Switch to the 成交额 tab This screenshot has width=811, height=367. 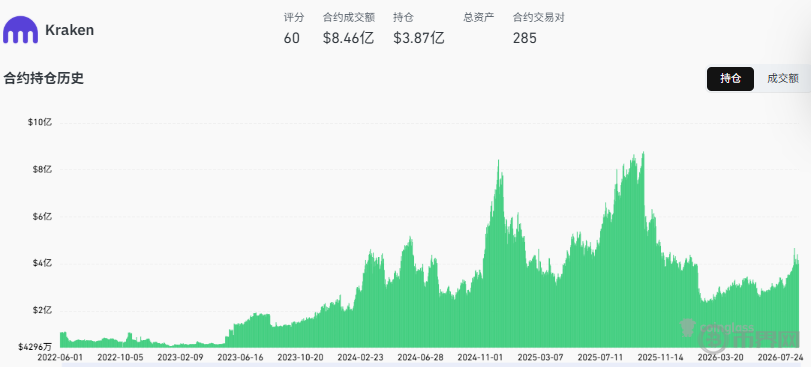tap(783, 79)
